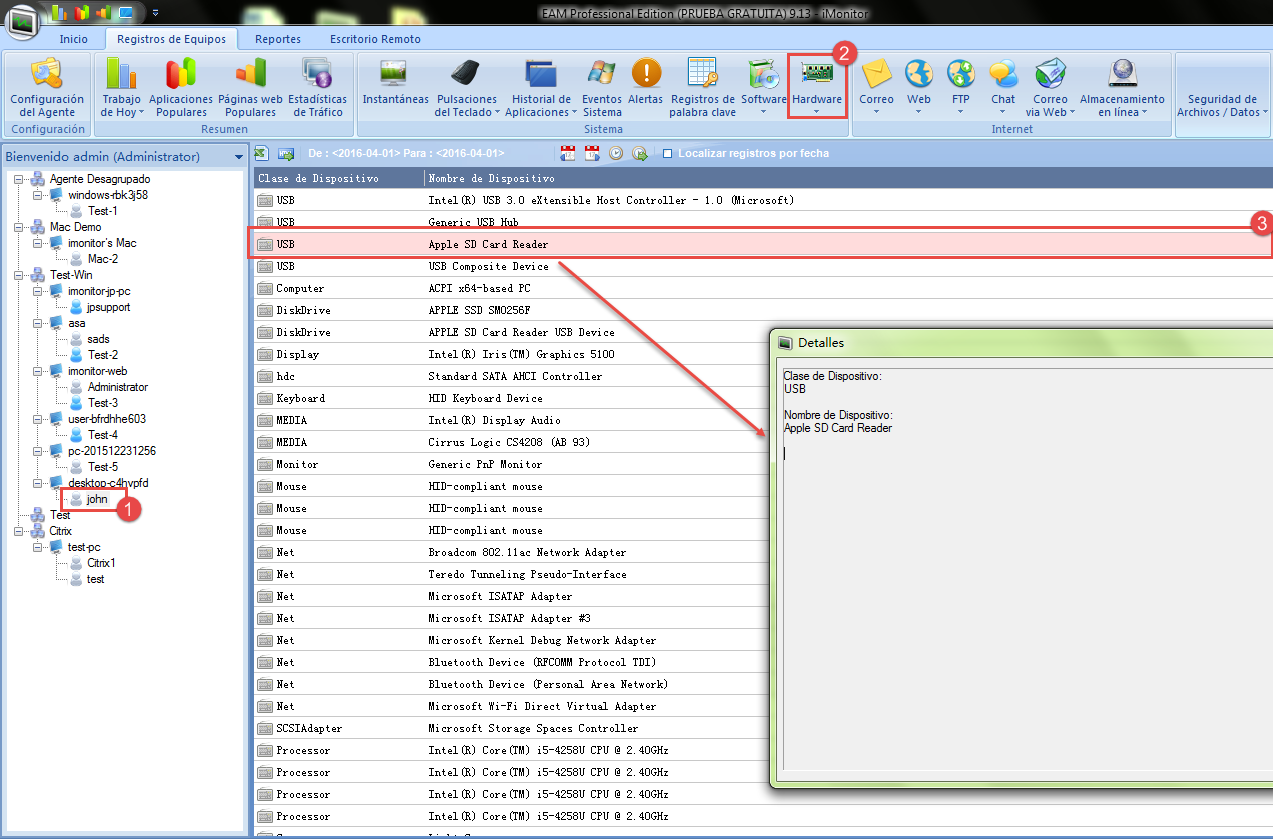Open the Chat records dropdown

tap(1003, 88)
